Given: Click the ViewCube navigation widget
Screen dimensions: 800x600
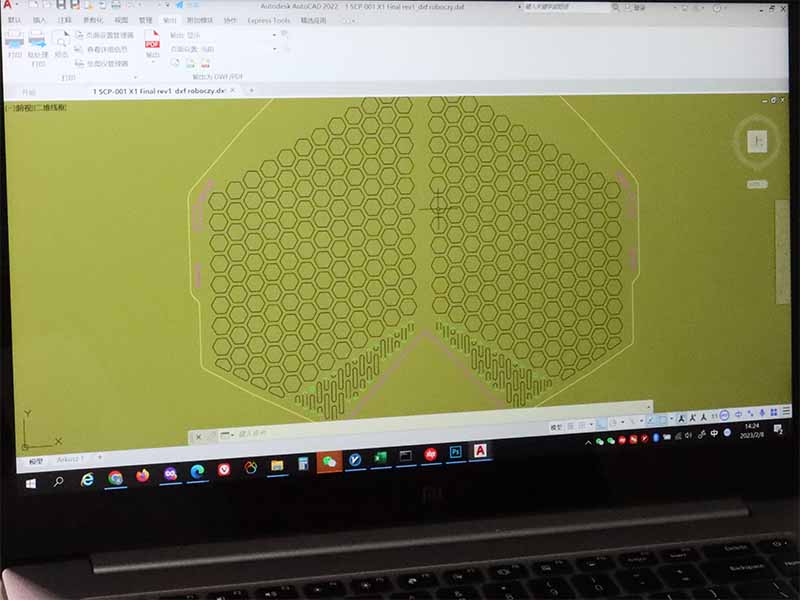Looking at the screenshot, I should (x=757, y=142).
